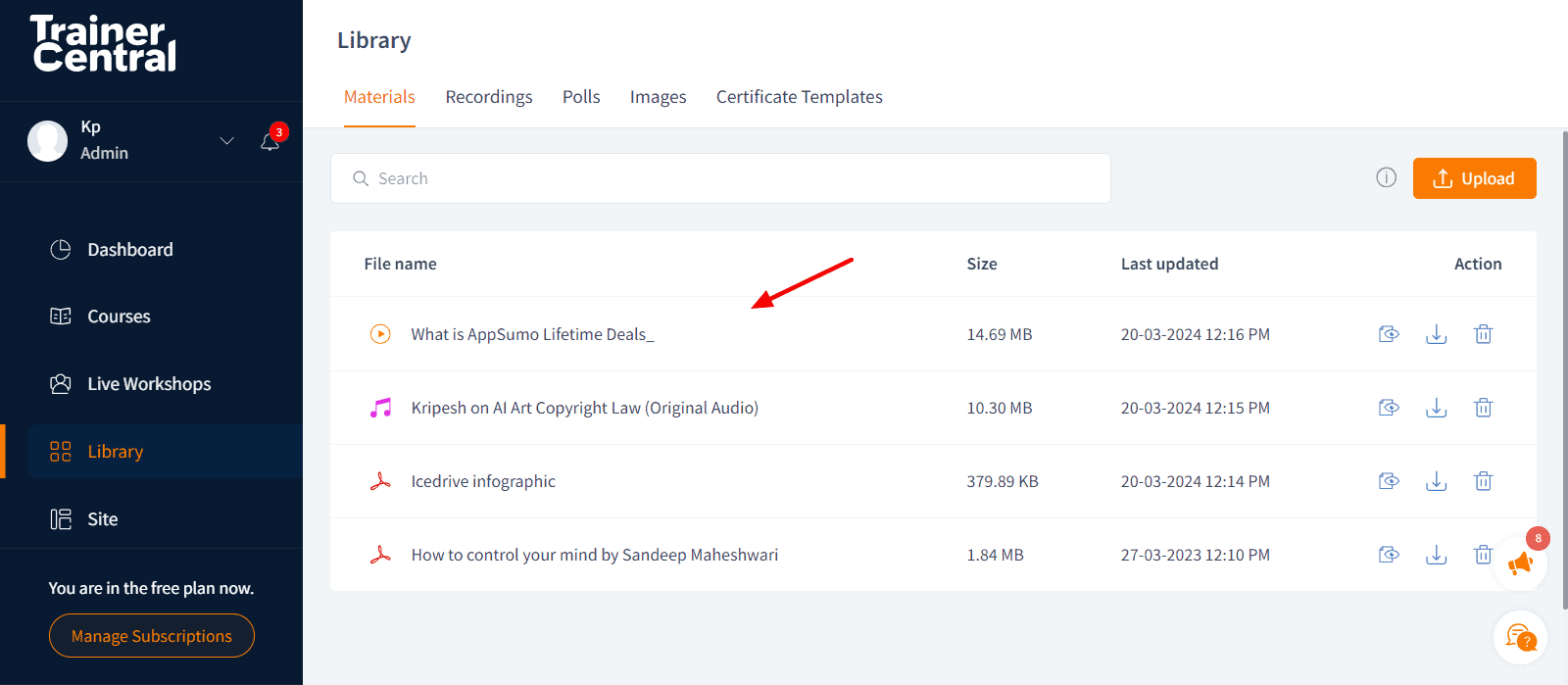Viewport: 1568px width, 685px height.
Task: Preview the Icedrive infographic PDF
Action: (1389, 481)
